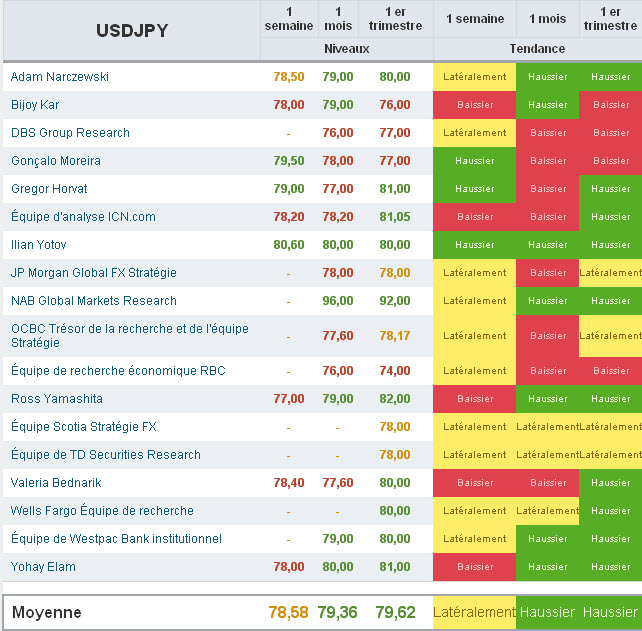The width and height of the screenshot is (642, 631).
Task: Click Moyenne 79,62 quarterly average
Action: click(396, 612)
